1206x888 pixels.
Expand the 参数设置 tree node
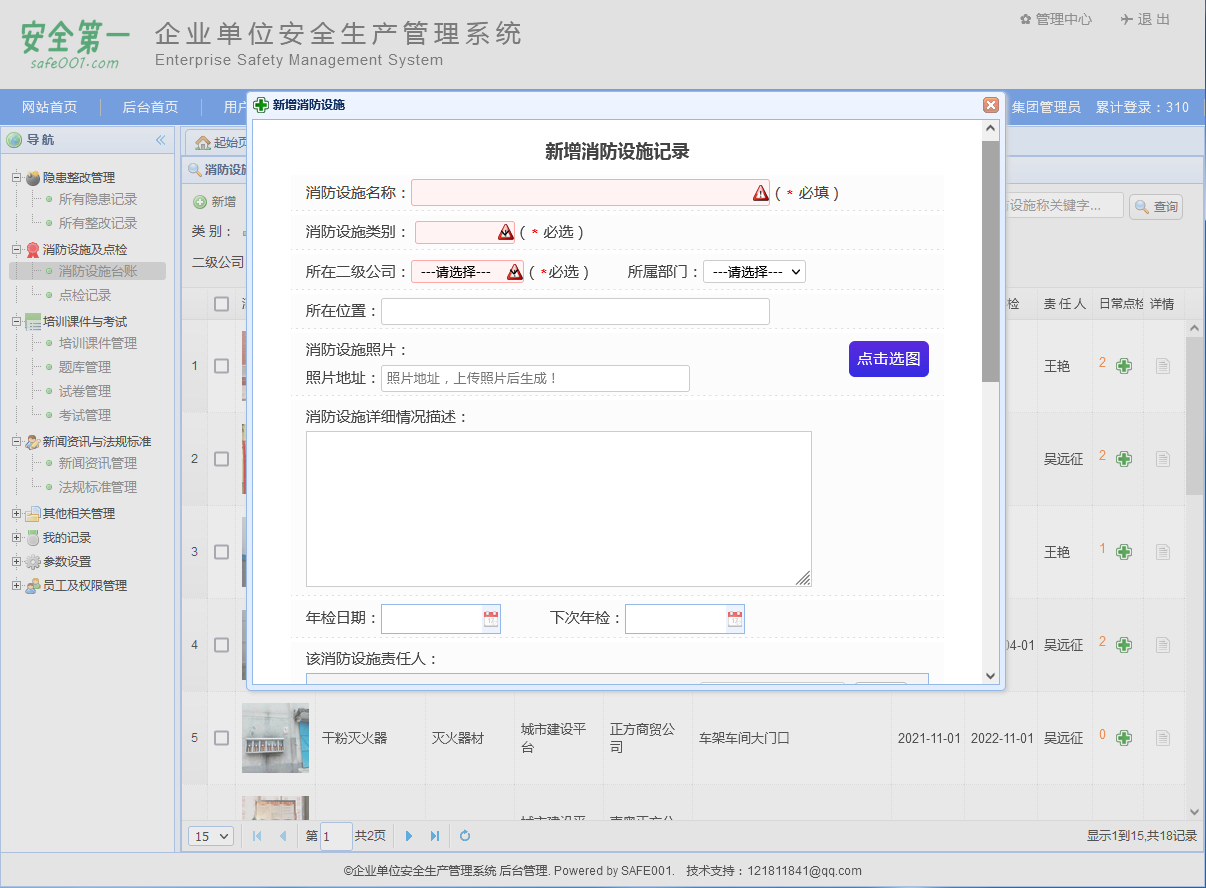pos(16,562)
